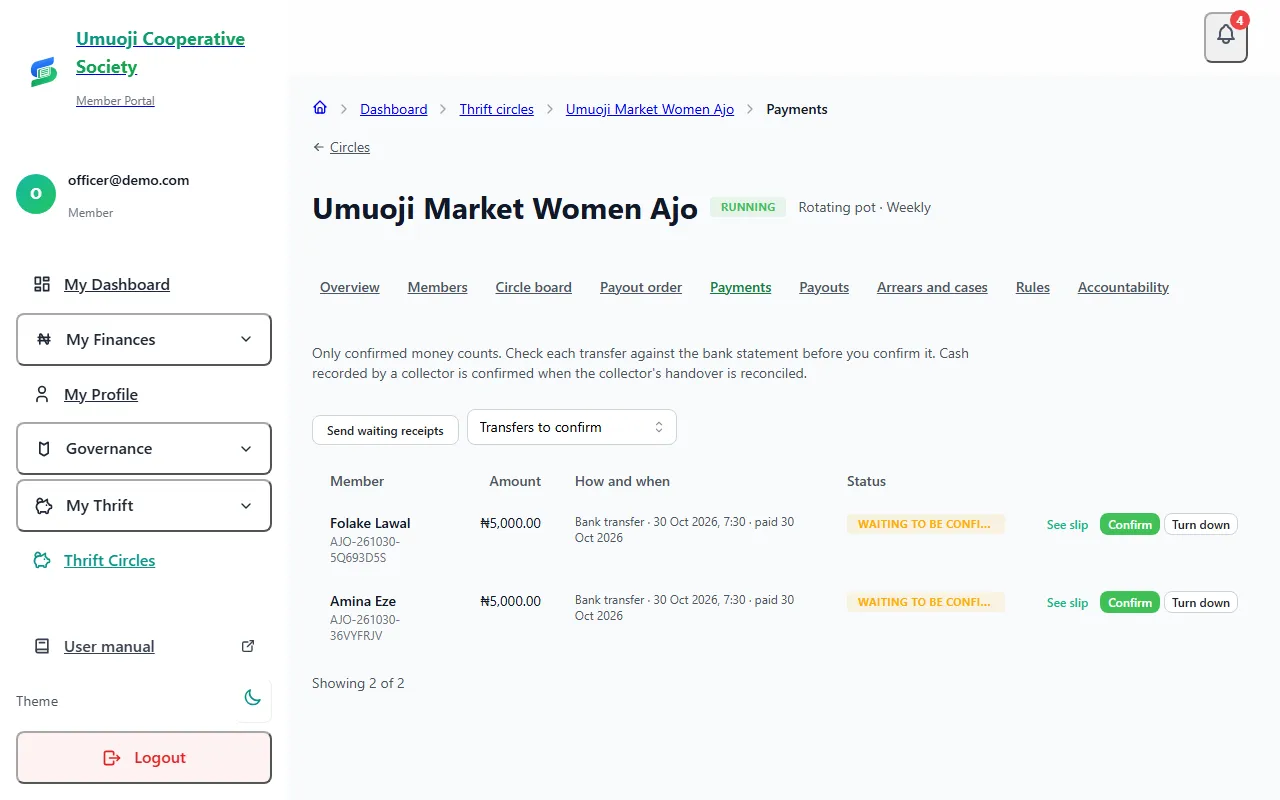The image size is (1280, 800).
Task: Click Thrift circles breadcrumb link
Action: pyautogui.click(x=497, y=109)
